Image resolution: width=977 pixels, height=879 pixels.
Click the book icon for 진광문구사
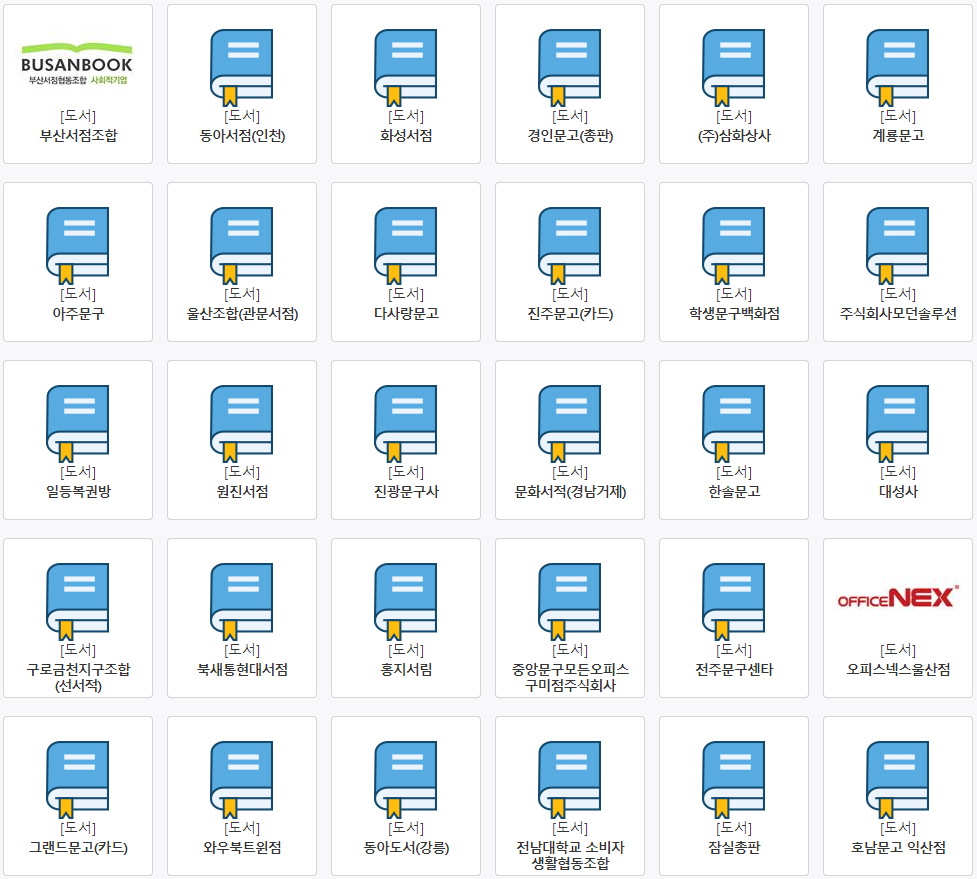pyautogui.click(x=406, y=424)
